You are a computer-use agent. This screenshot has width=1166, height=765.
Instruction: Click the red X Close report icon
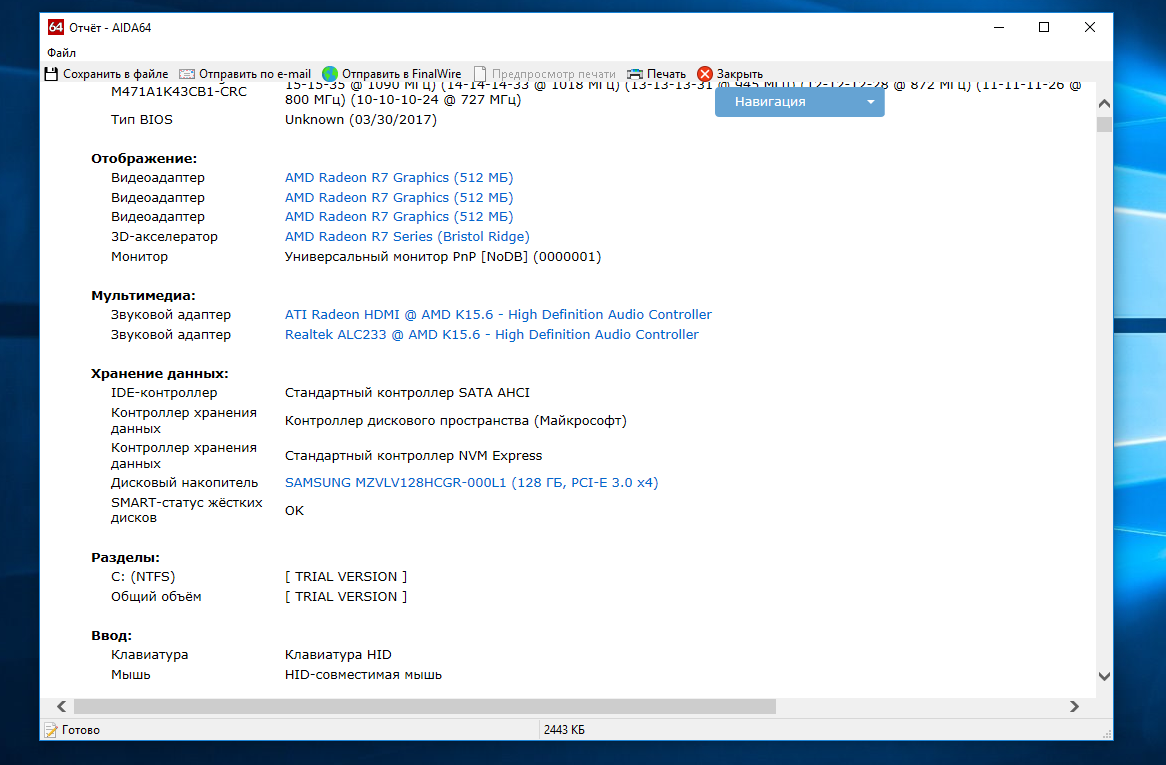(x=705, y=74)
